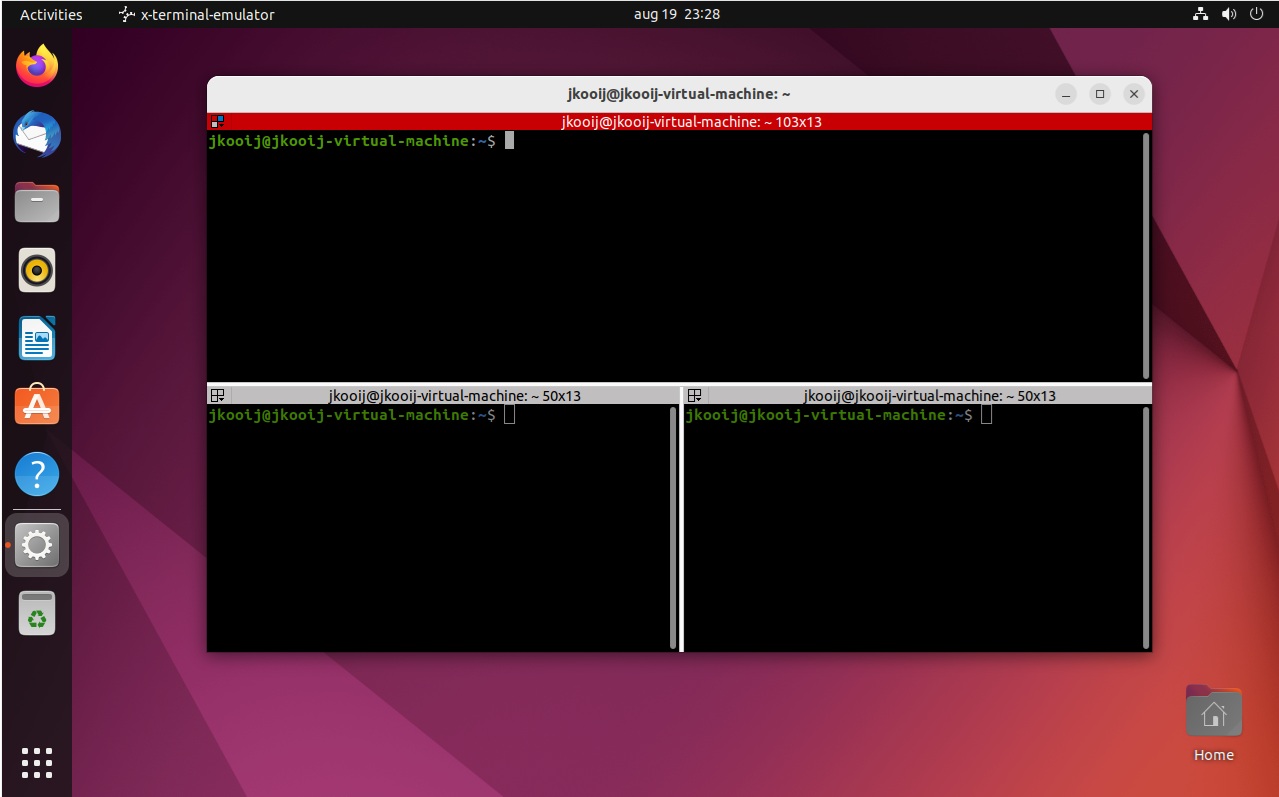Open Thunderbird Mail from the dock
1279x797 pixels.
tap(37, 135)
